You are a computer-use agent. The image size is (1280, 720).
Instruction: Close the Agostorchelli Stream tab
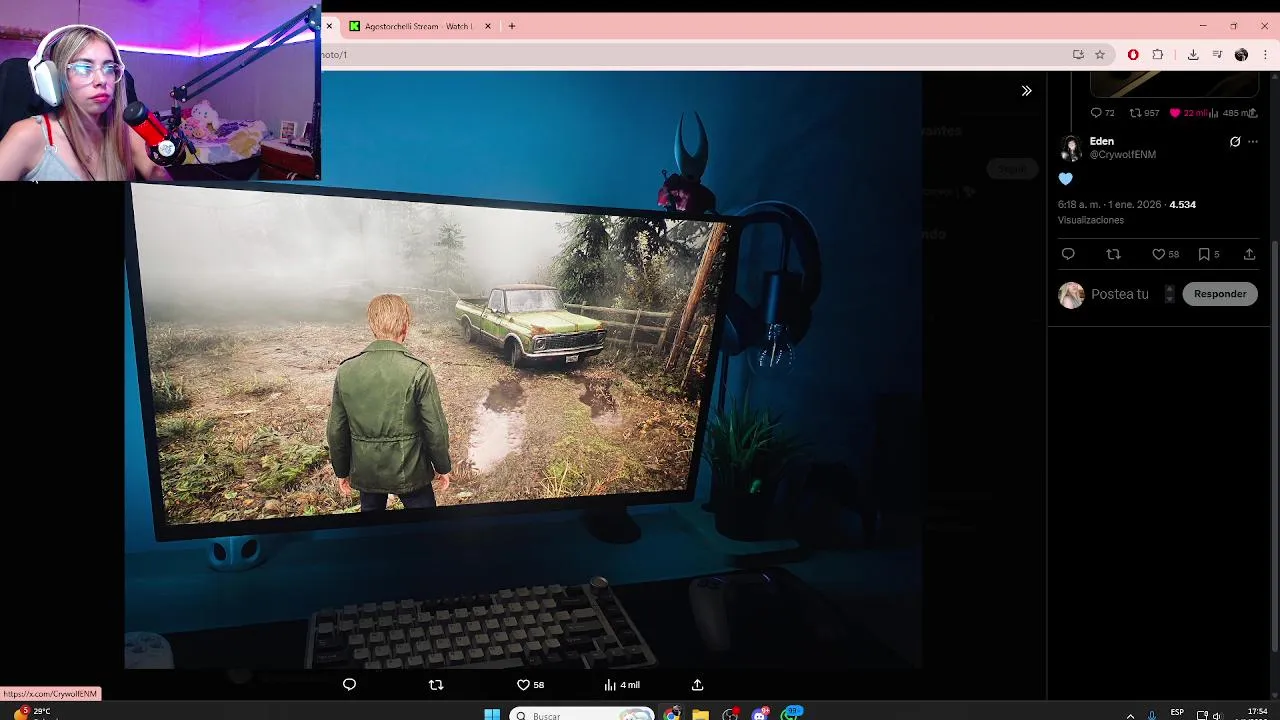tap(488, 26)
